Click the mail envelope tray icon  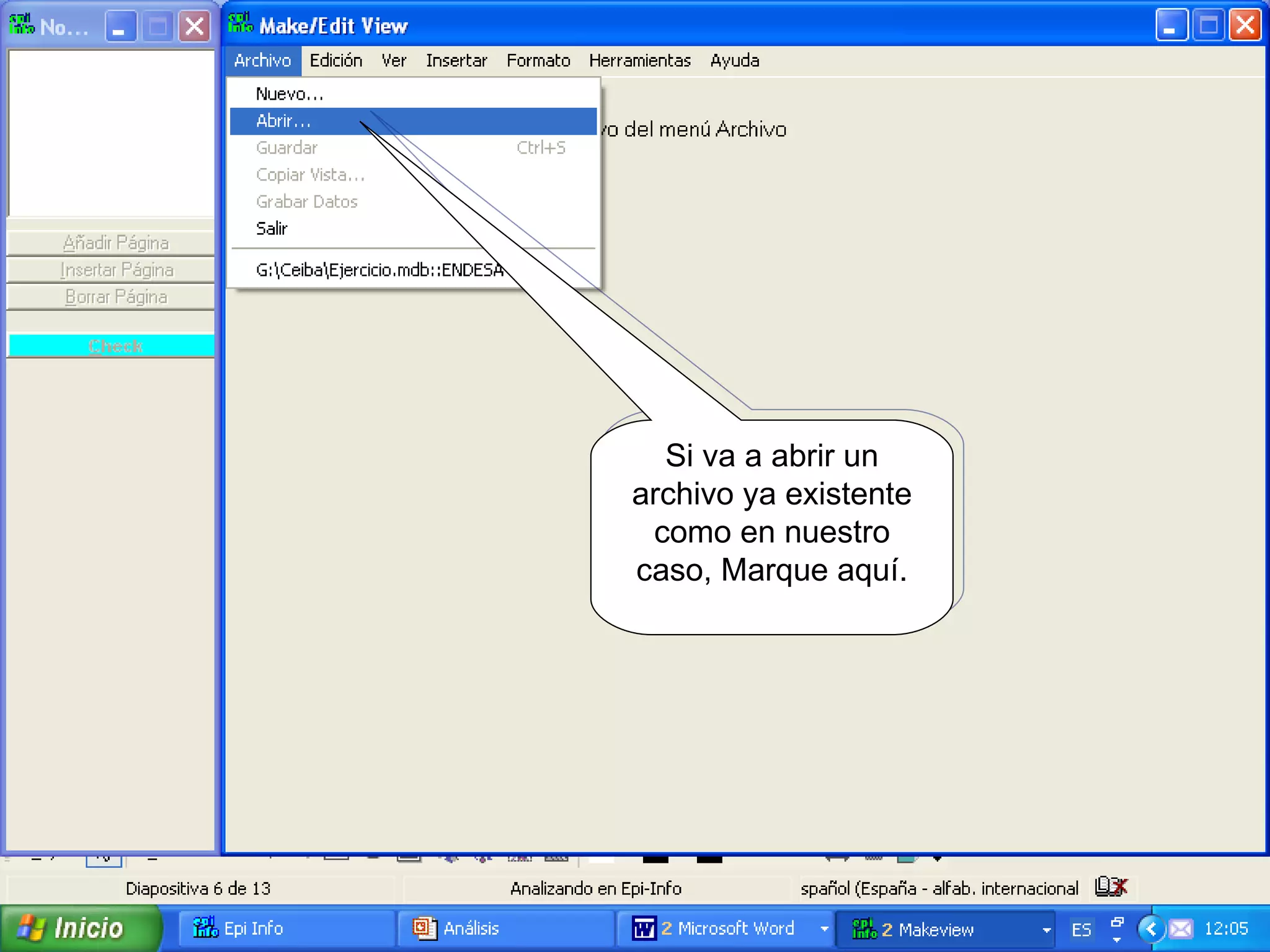[1180, 928]
